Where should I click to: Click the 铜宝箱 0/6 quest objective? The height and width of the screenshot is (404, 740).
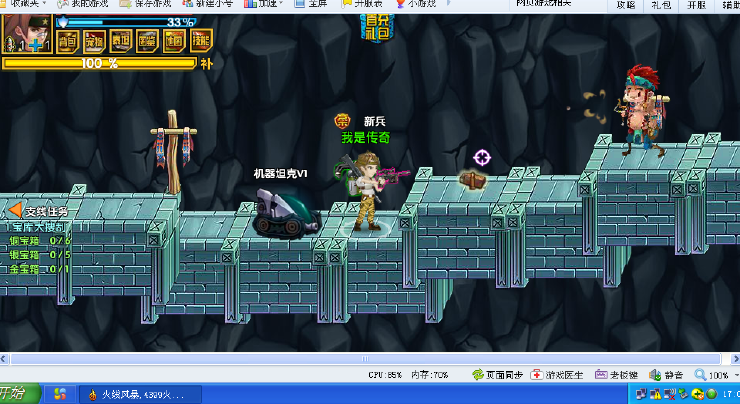pos(40,241)
